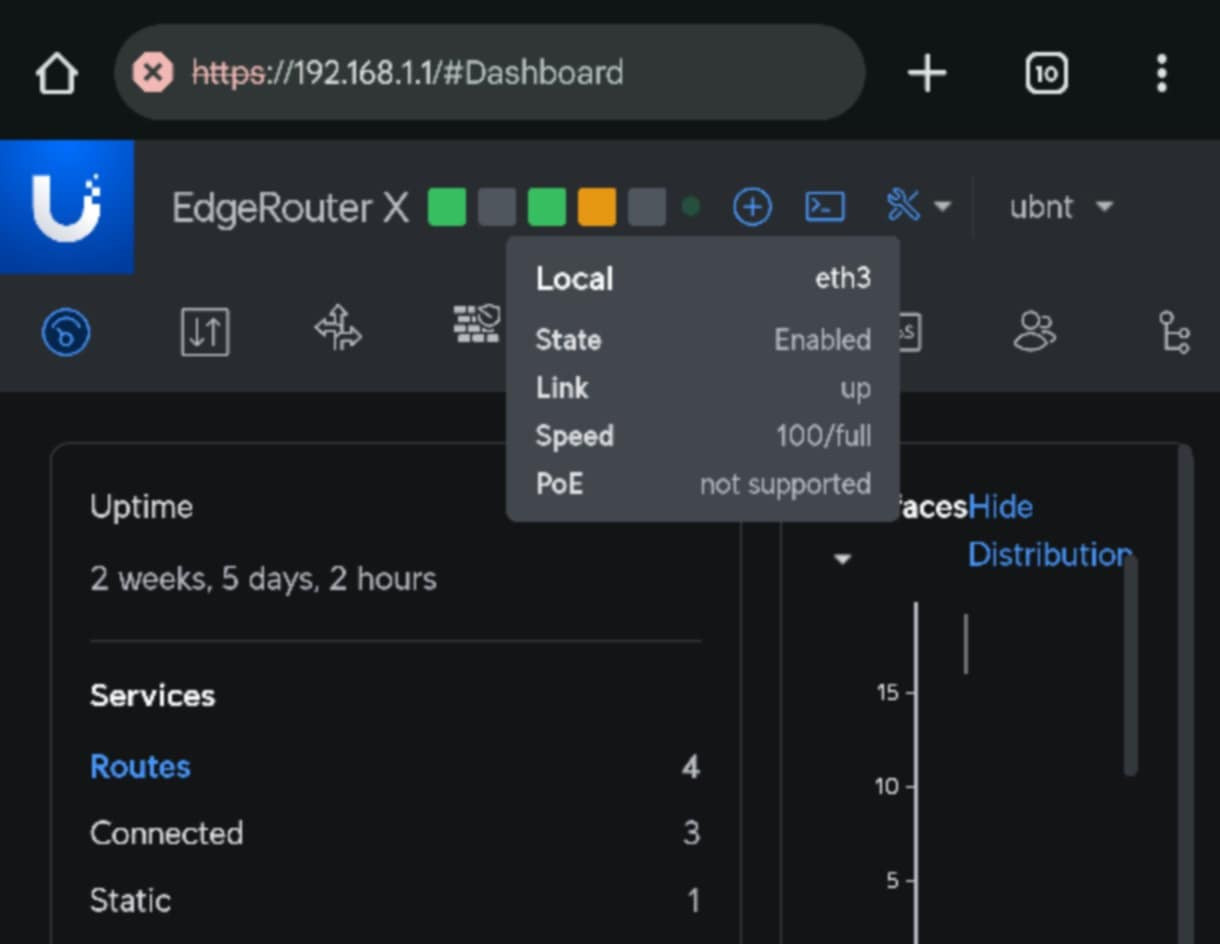Click the Hide link
The image size is (1220, 944).
click(x=1000, y=507)
